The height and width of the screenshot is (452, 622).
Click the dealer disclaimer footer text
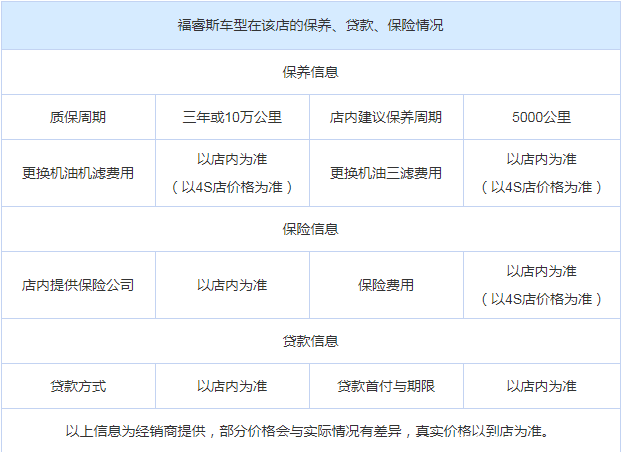(x=310, y=431)
